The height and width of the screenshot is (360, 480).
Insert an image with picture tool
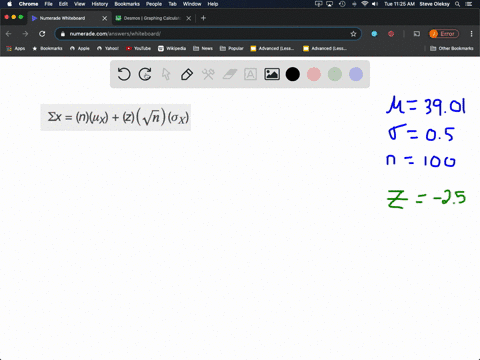click(x=272, y=74)
